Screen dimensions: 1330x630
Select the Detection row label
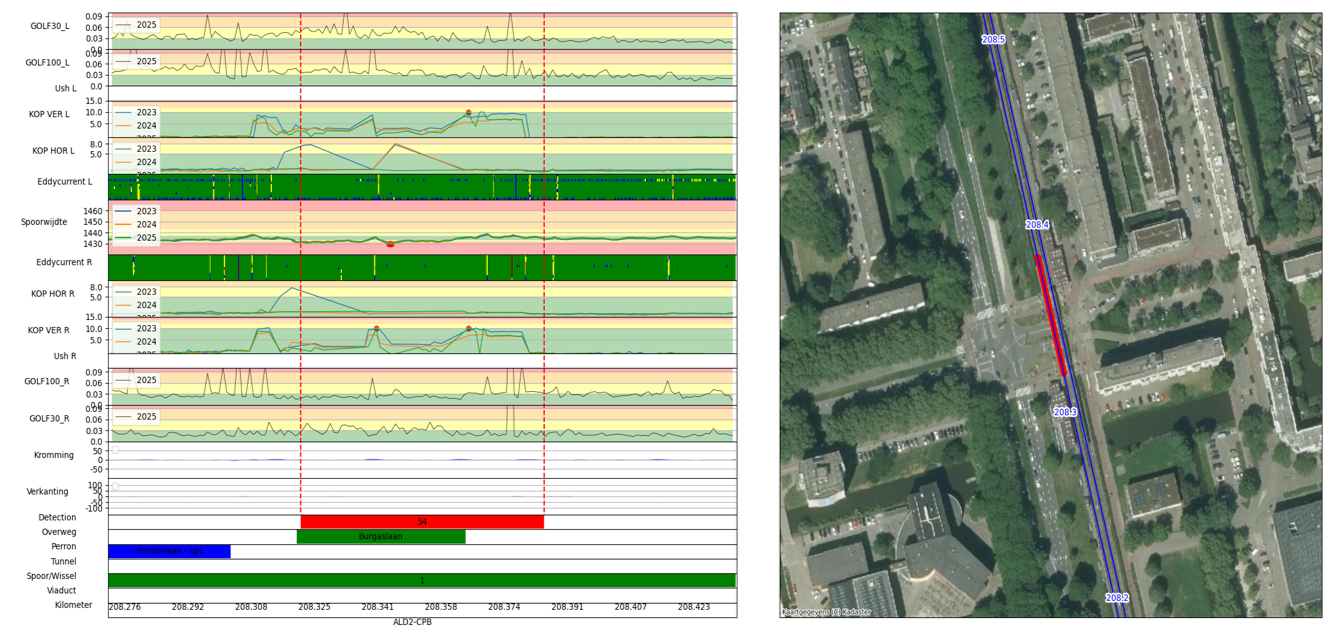(x=57, y=518)
